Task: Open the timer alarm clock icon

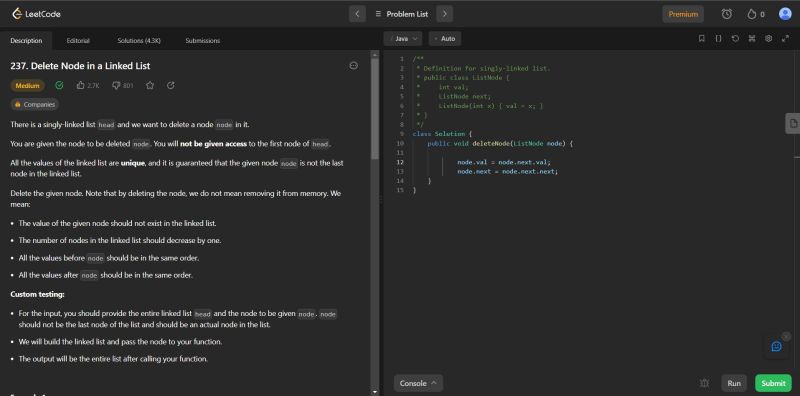Action: tap(727, 14)
